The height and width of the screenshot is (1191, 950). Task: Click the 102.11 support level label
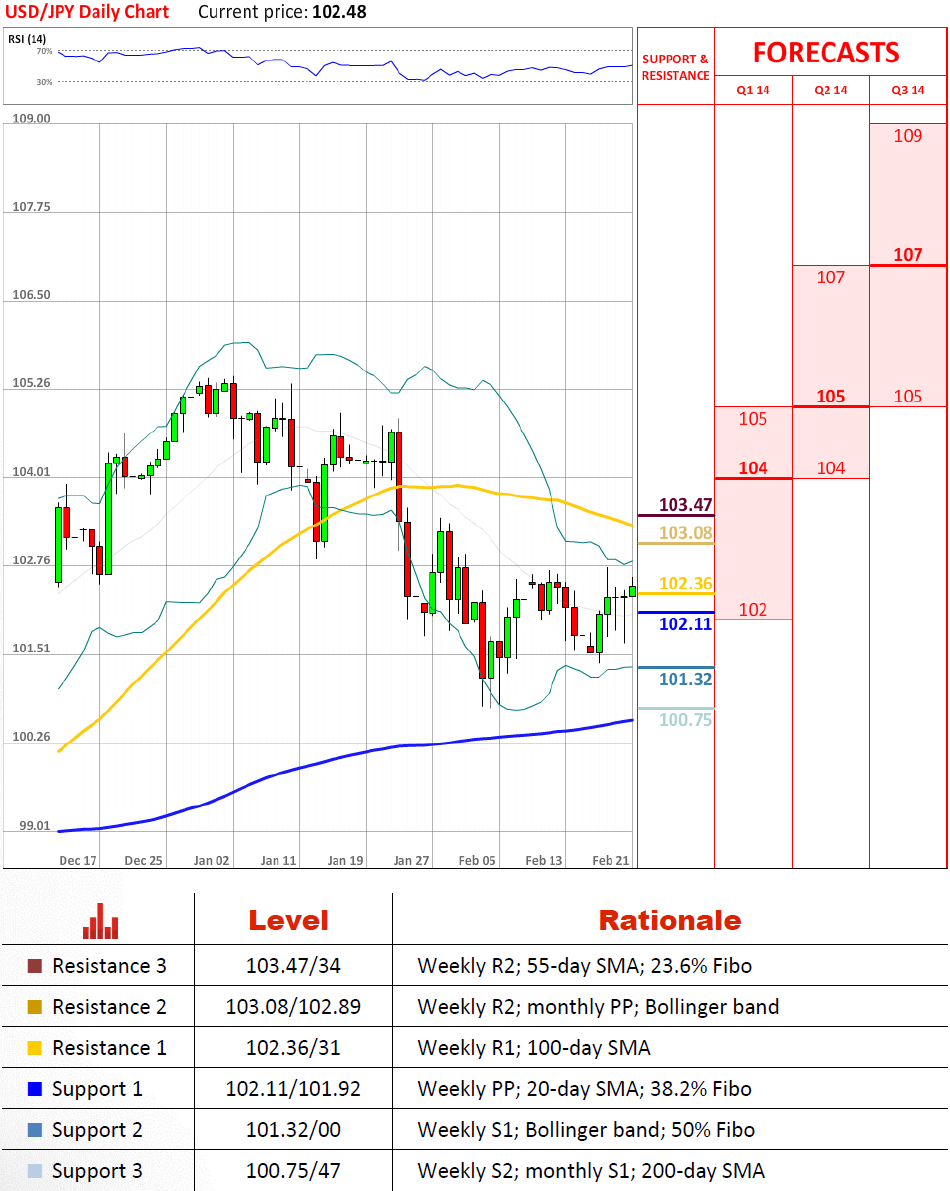685,624
